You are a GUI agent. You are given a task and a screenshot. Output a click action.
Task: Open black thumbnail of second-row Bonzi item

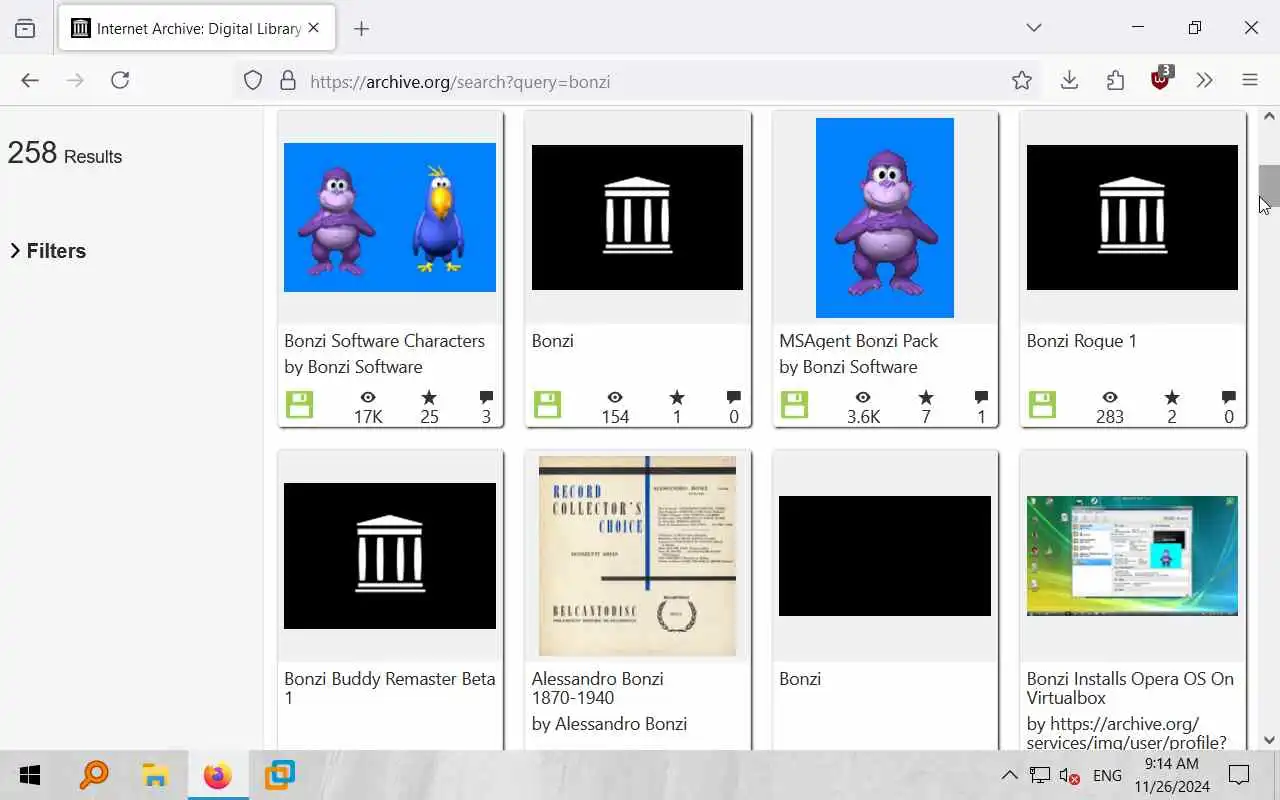point(885,556)
